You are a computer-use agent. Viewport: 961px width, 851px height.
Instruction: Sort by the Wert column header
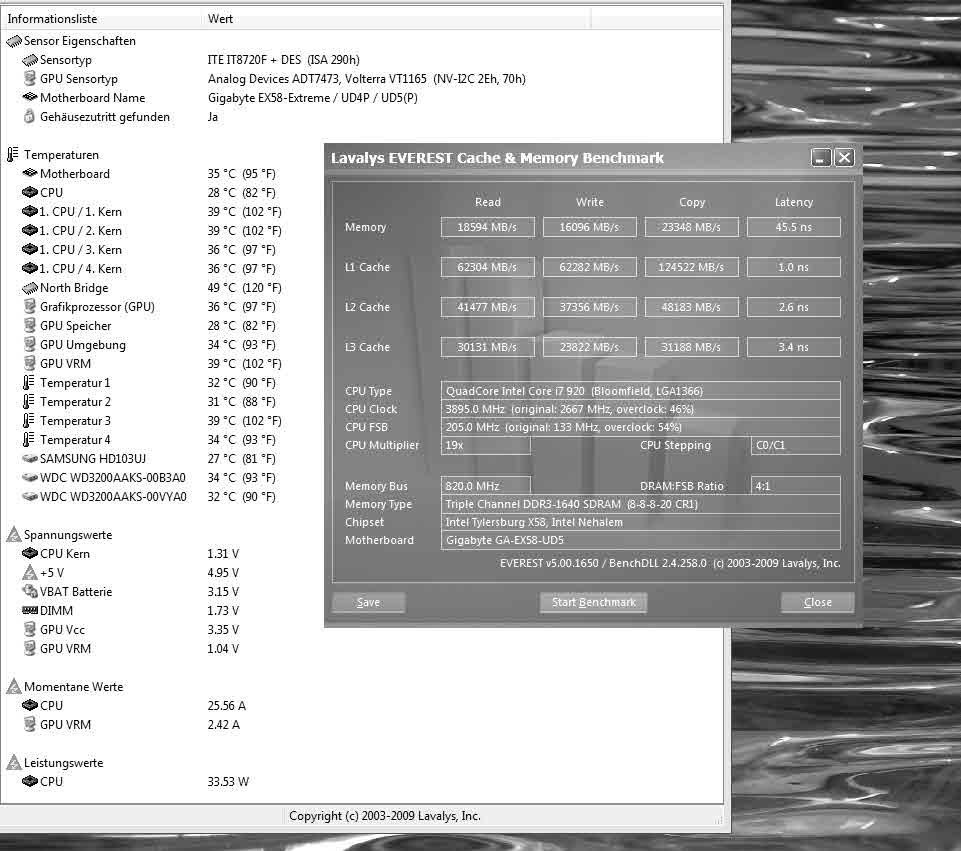(395, 18)
